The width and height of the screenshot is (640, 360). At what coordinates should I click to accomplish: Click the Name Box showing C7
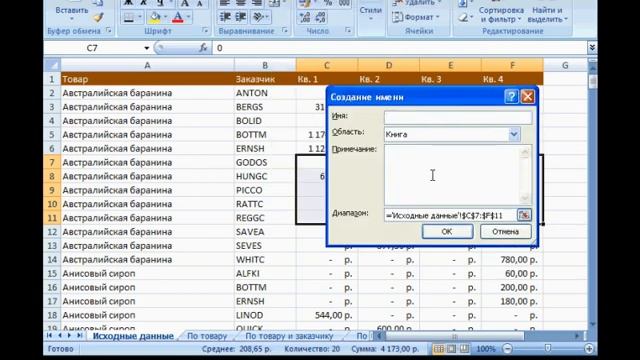tap(92, 48)
